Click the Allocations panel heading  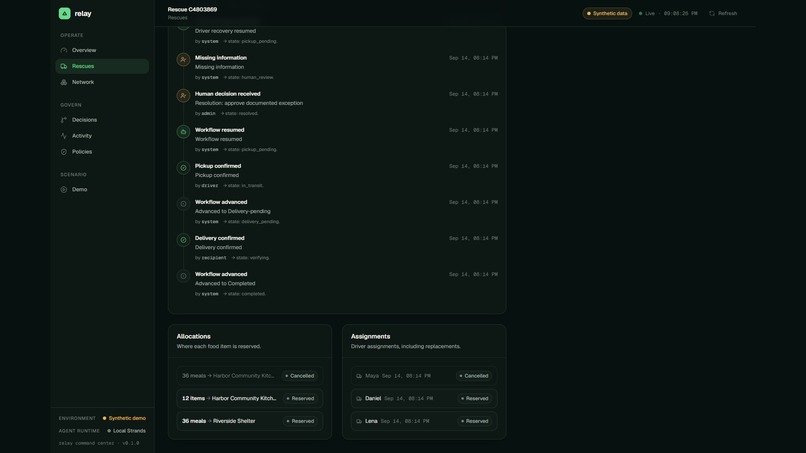coord(193,336)
